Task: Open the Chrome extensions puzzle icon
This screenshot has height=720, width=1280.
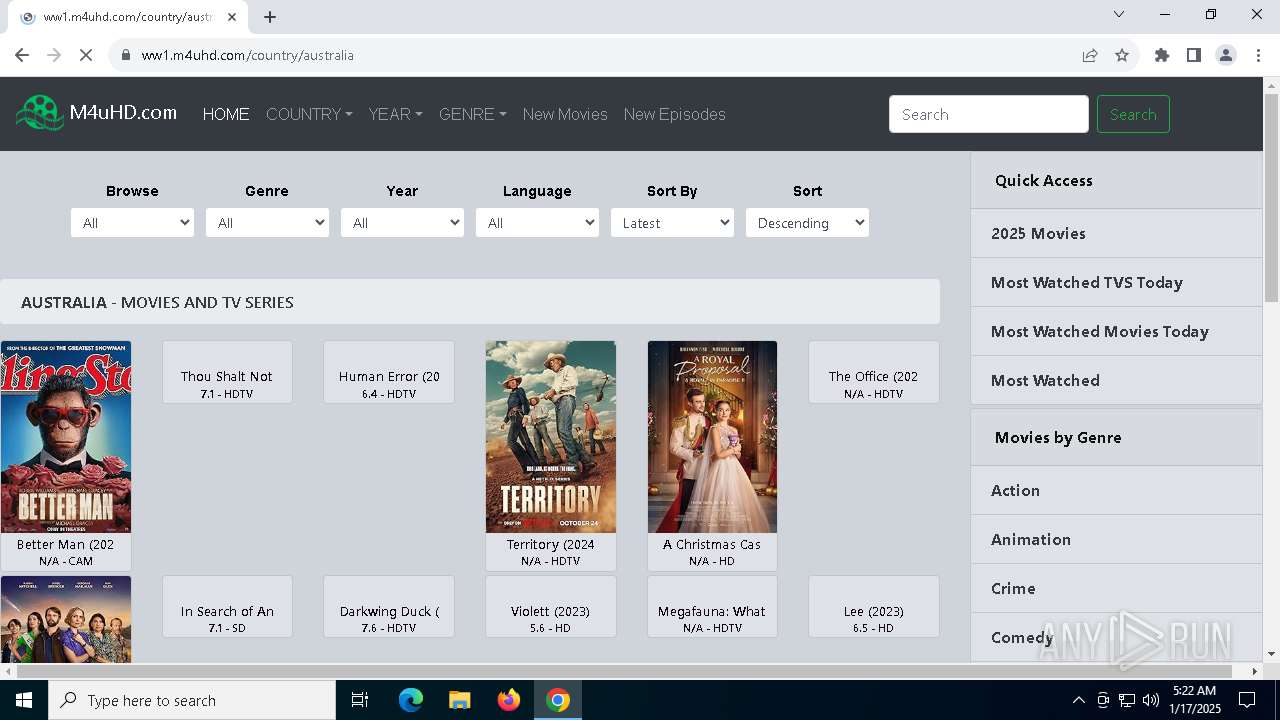Action: (x=1162, y=55)
